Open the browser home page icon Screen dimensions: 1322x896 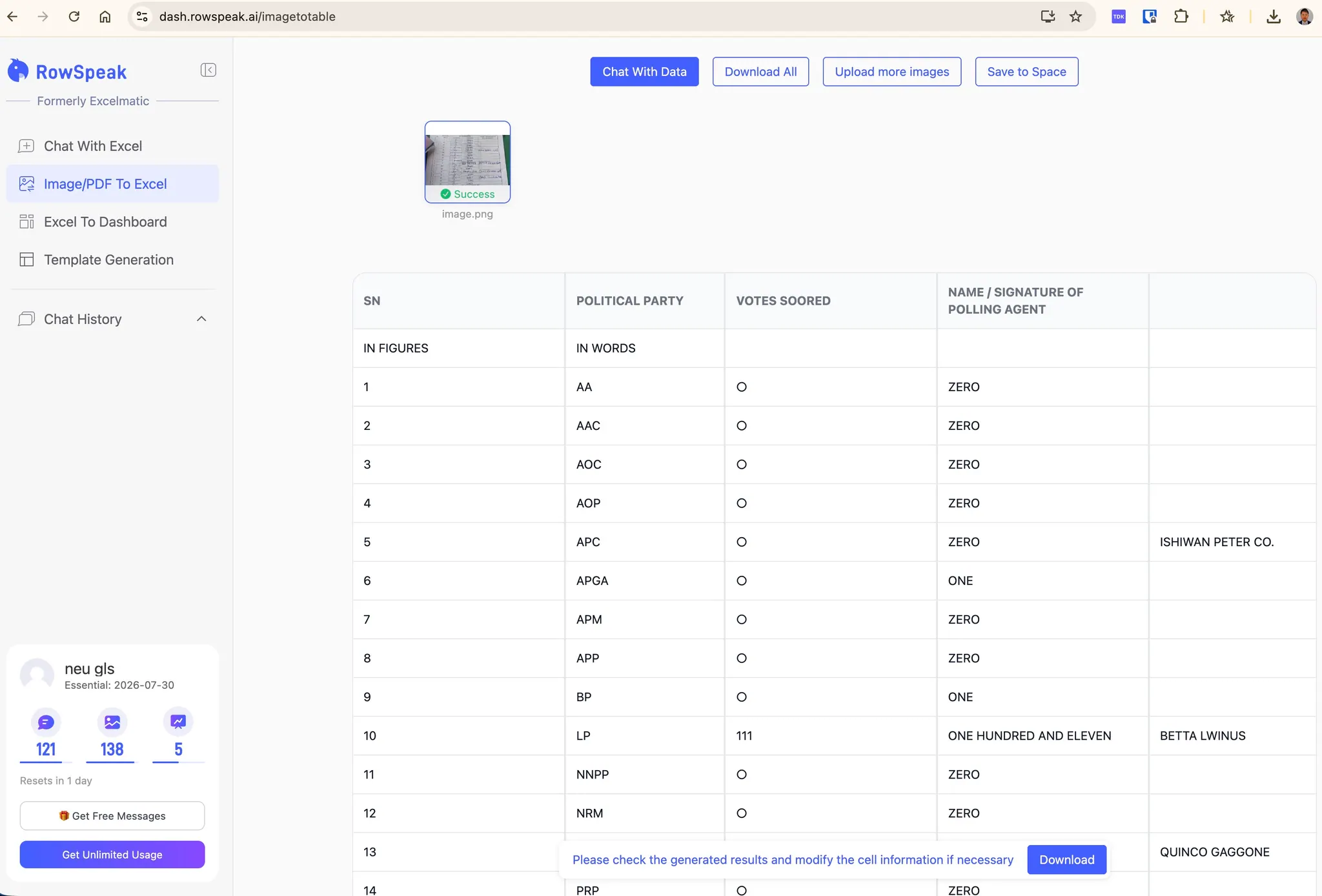coord(105,17)
